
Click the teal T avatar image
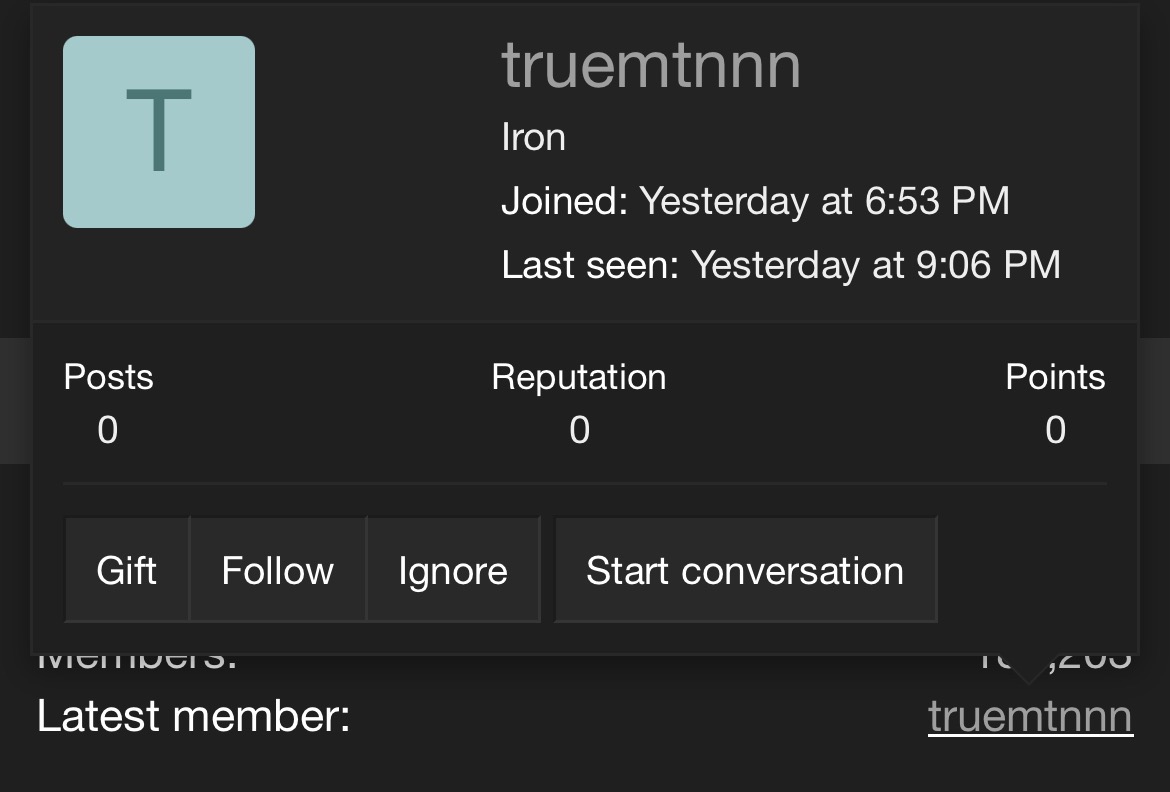coord(159,132)
